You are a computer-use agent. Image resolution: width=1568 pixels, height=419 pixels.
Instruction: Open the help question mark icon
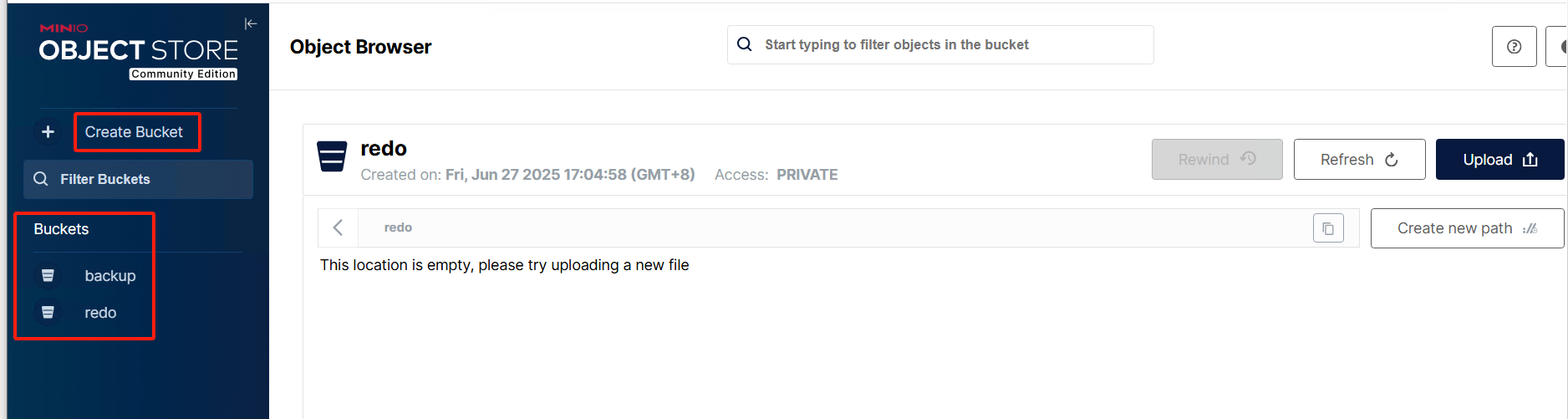(1514, 47)
